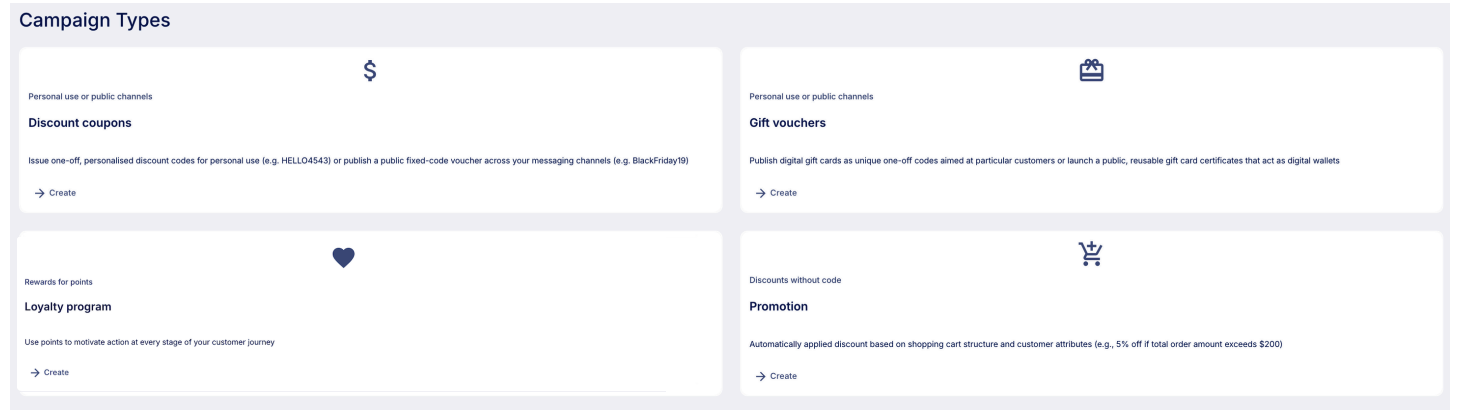Click the arrow icon beside Gift vouchers Create

[760, 193]
